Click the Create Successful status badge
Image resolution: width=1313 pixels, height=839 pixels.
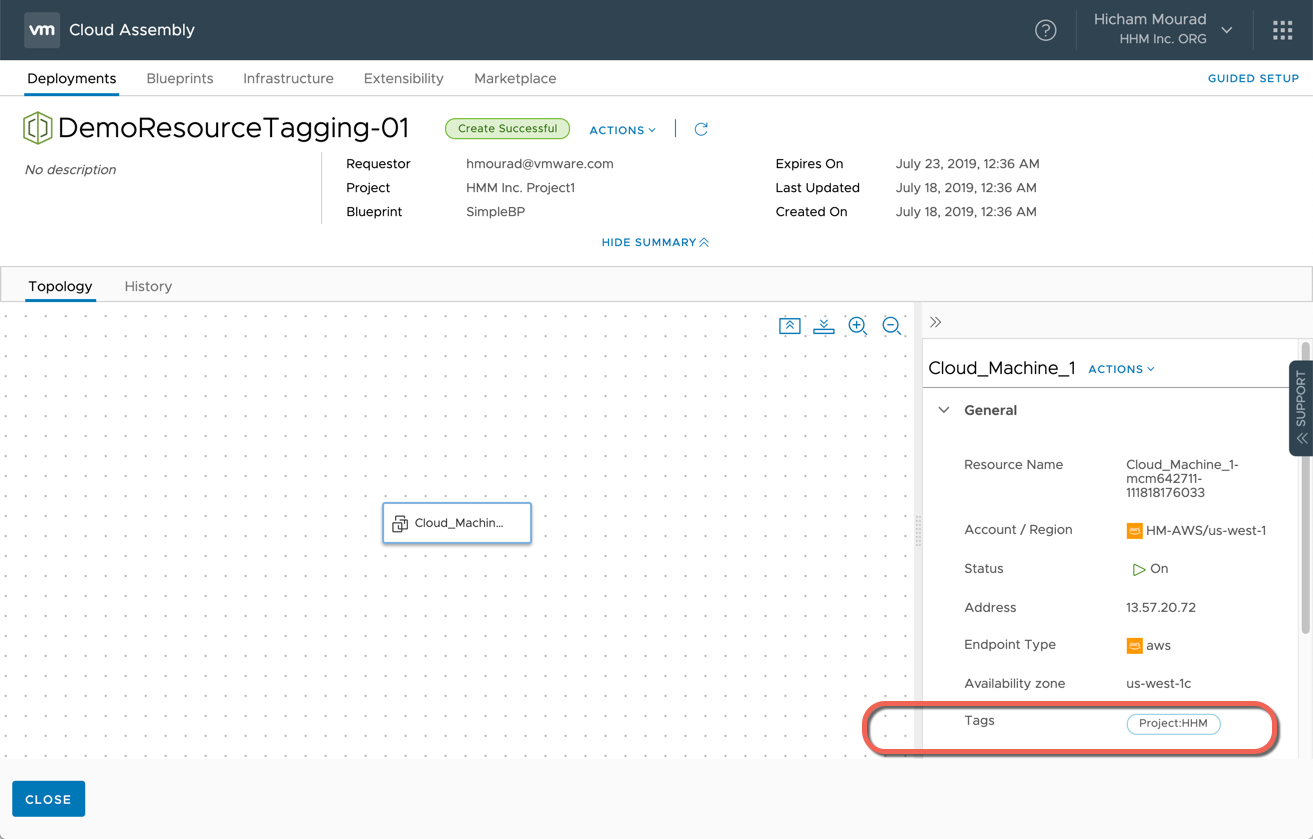(507, 129)
